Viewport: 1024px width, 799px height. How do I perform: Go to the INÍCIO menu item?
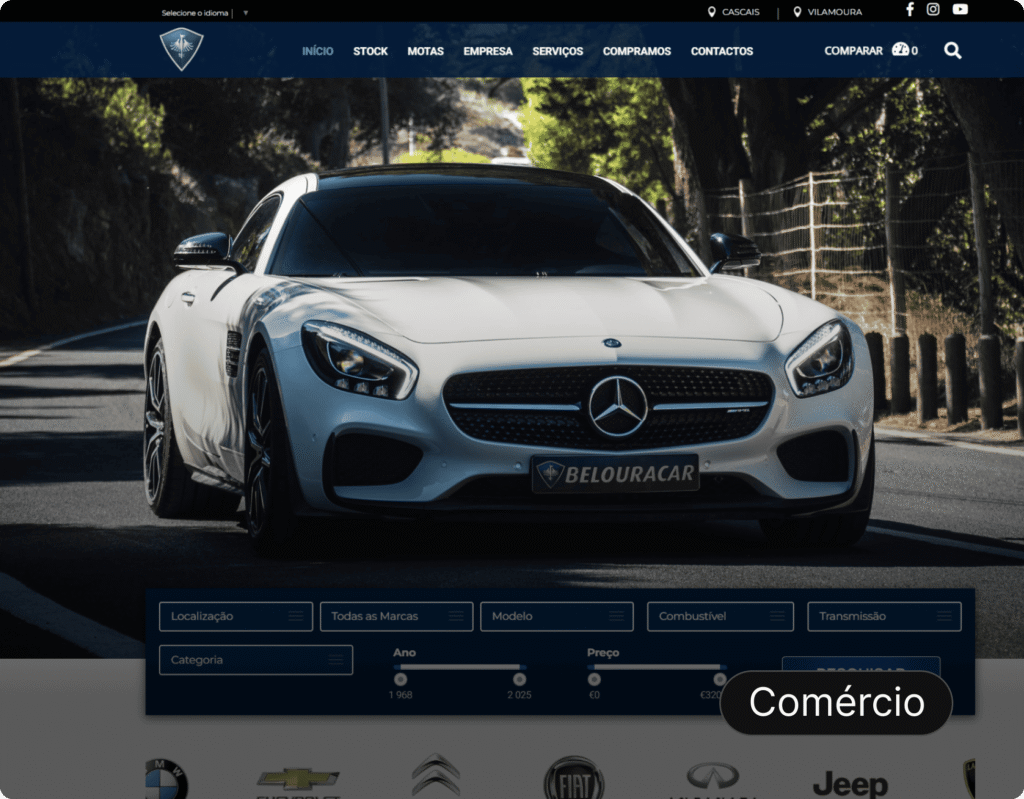point(317,51)
